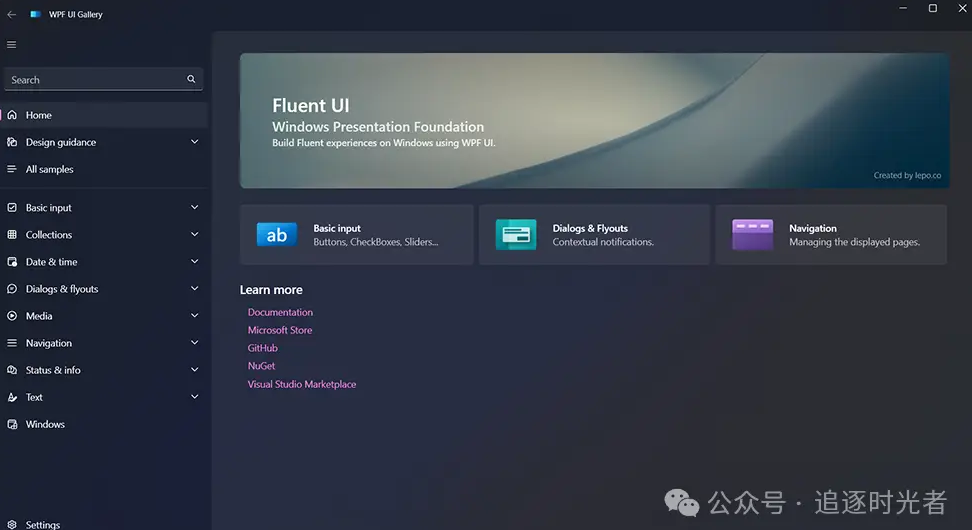Expand the Basic input chevron

pyautogui.click(x=195, y=208)
